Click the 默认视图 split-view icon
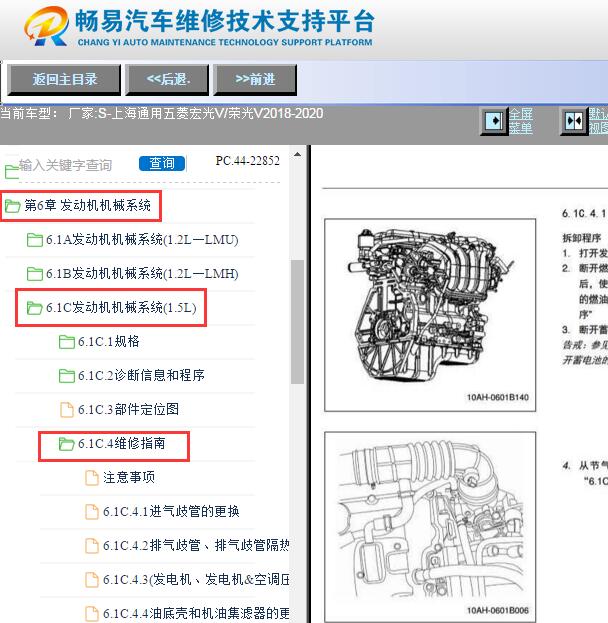This screenshot has width=608, height=623. (574, 121)
